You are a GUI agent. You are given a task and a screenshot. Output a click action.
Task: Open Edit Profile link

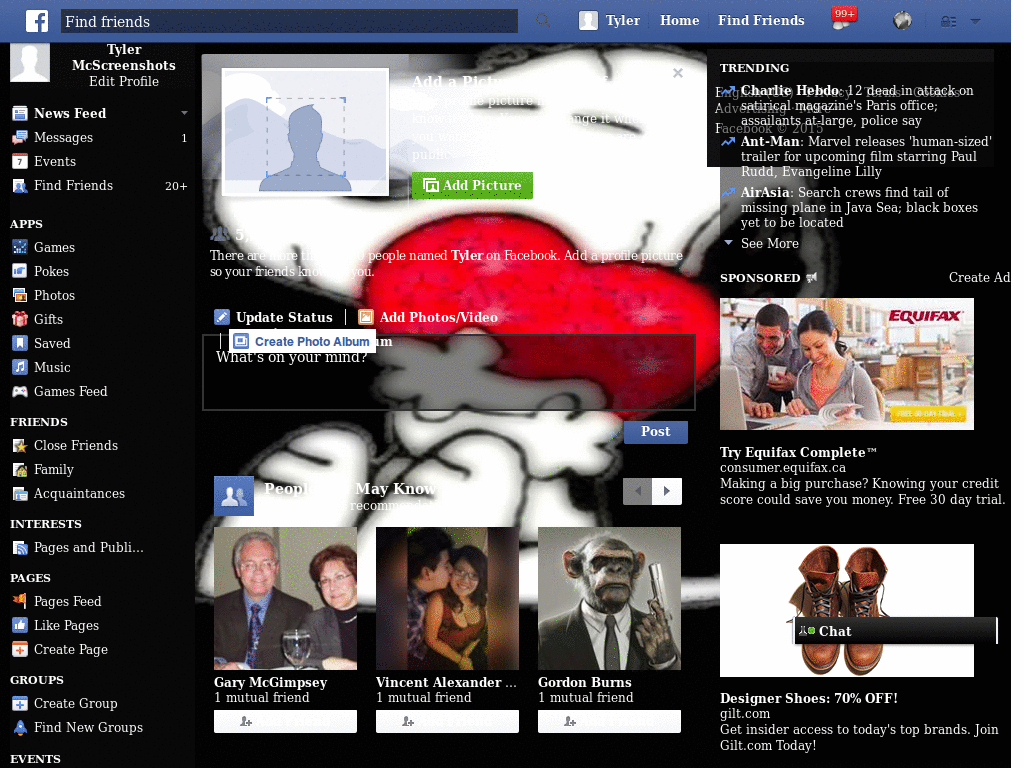point(124,81)
